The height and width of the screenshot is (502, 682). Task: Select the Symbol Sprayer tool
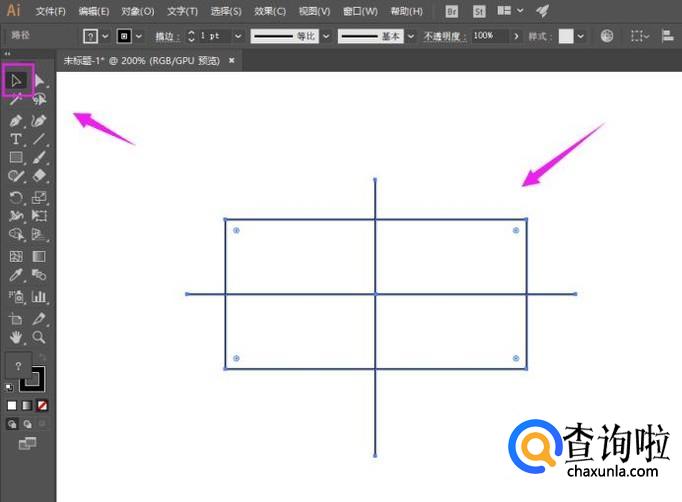click(x=16, y=297)
